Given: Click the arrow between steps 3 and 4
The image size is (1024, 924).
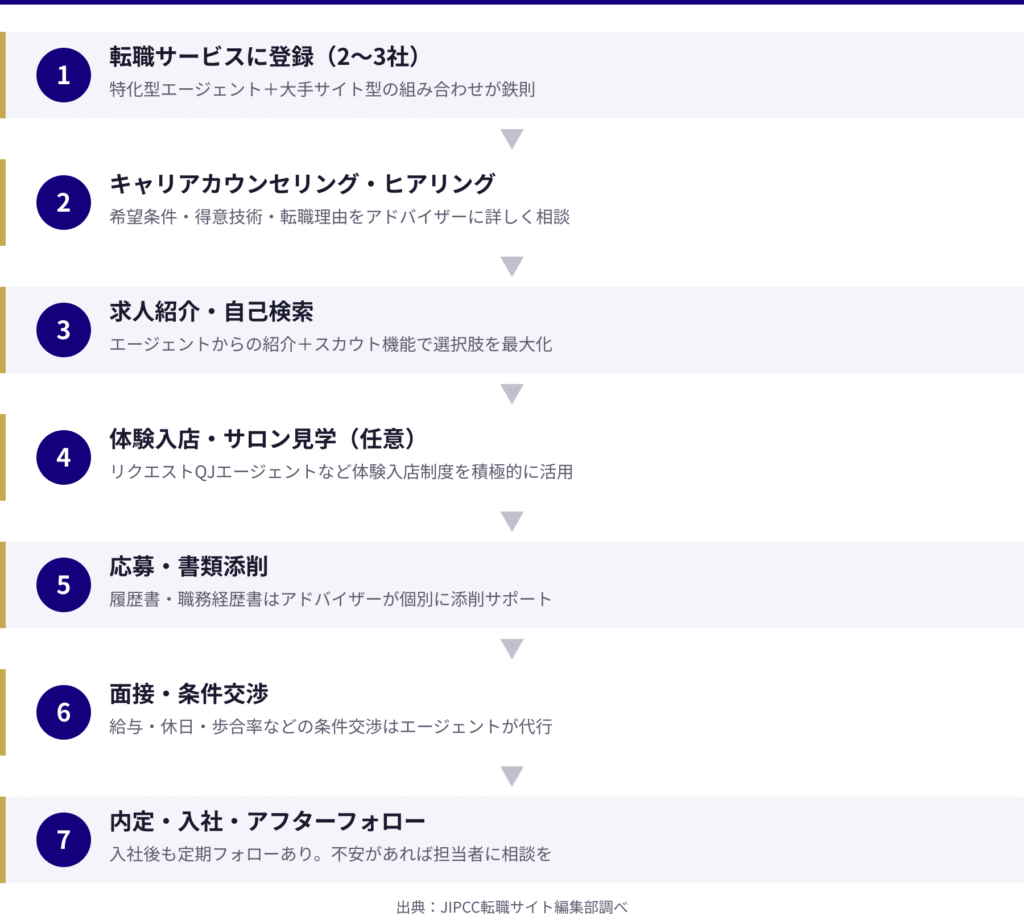Looking at the screenshot, I should tap(512, 394).
